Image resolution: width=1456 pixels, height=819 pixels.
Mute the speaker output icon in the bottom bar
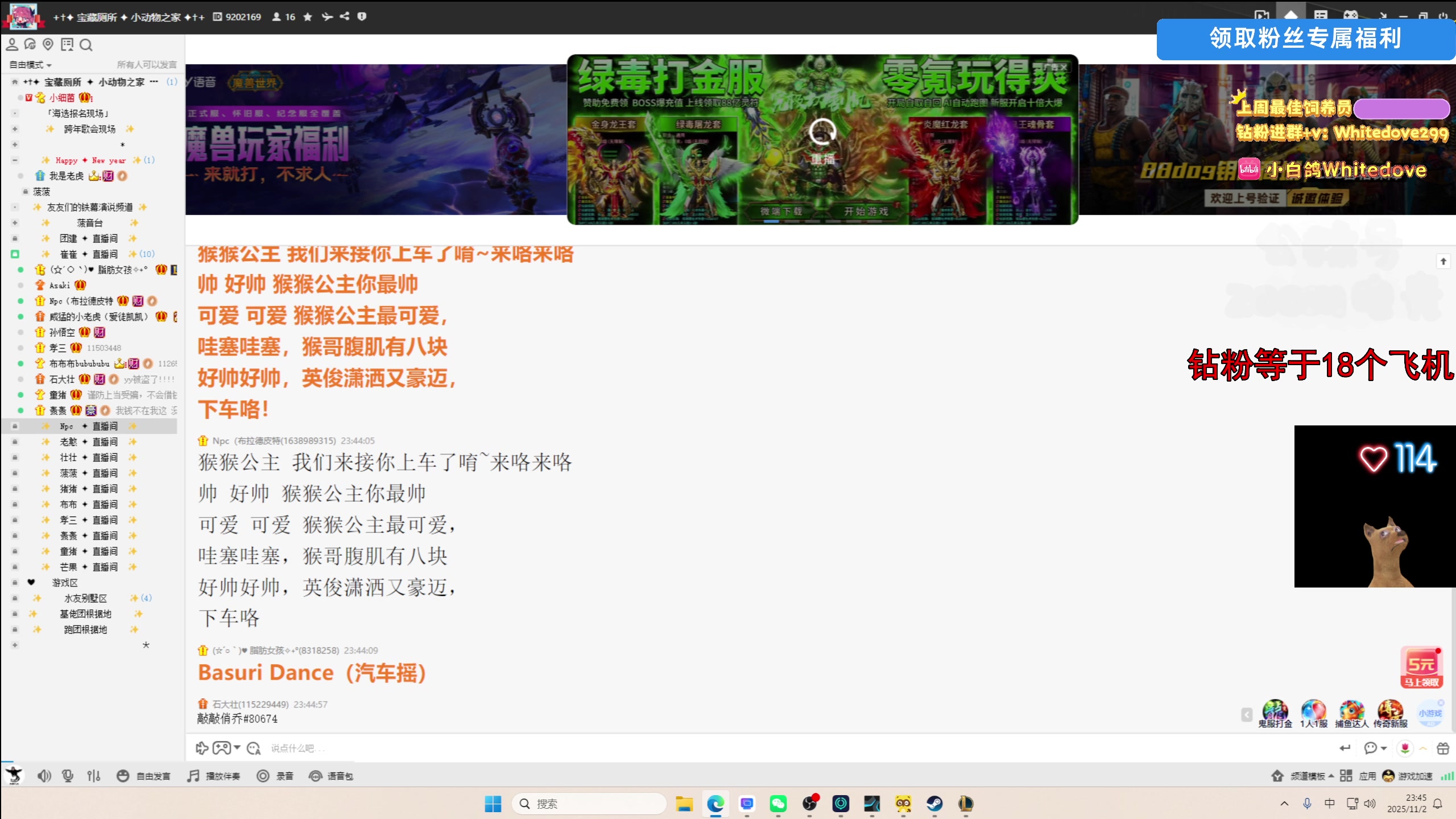pos(44,775)
